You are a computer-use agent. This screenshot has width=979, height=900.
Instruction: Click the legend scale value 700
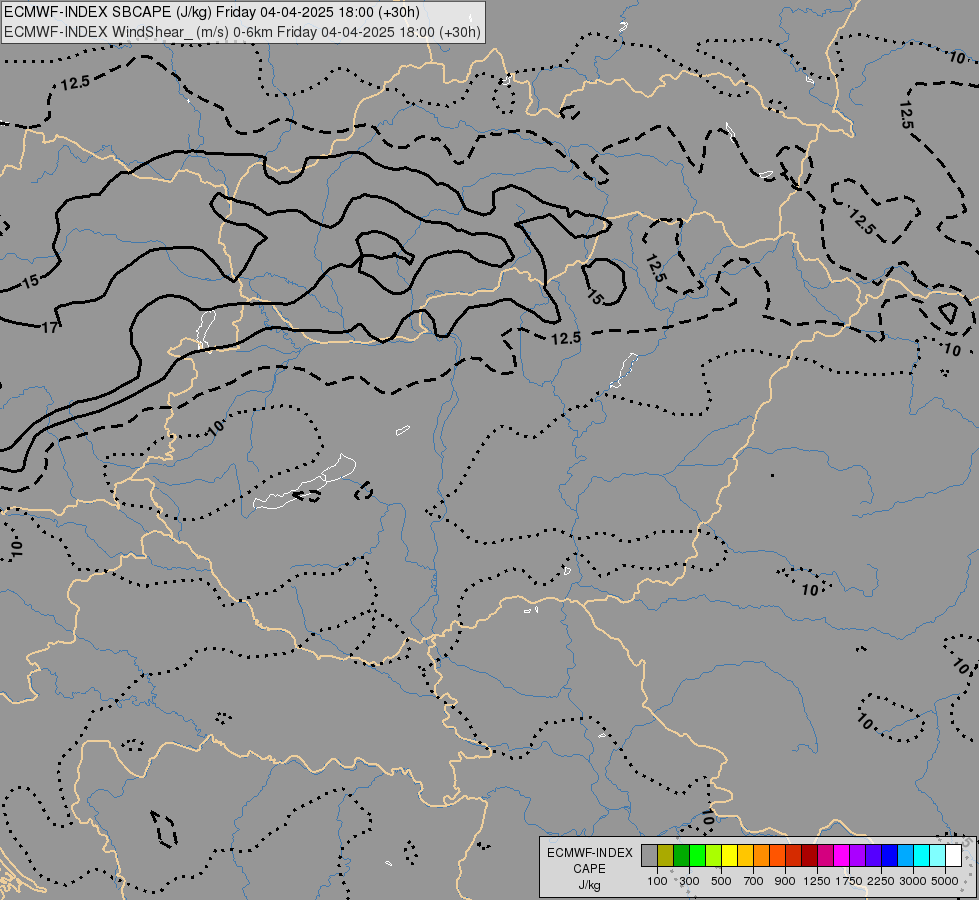[x=754, y=881]
